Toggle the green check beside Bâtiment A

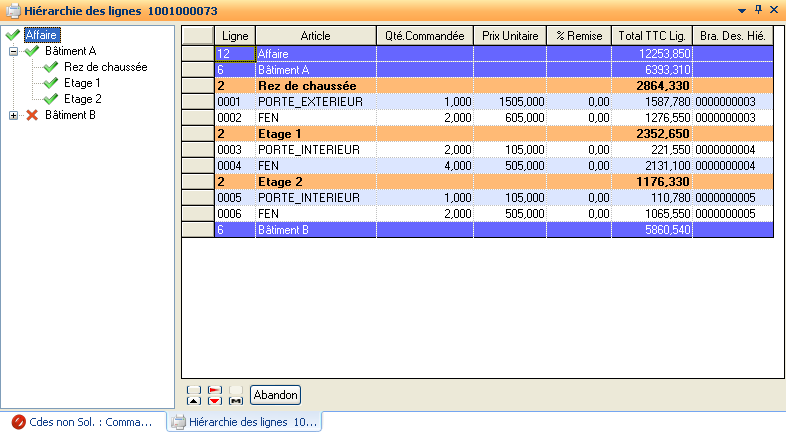click(x=32, y=51)
